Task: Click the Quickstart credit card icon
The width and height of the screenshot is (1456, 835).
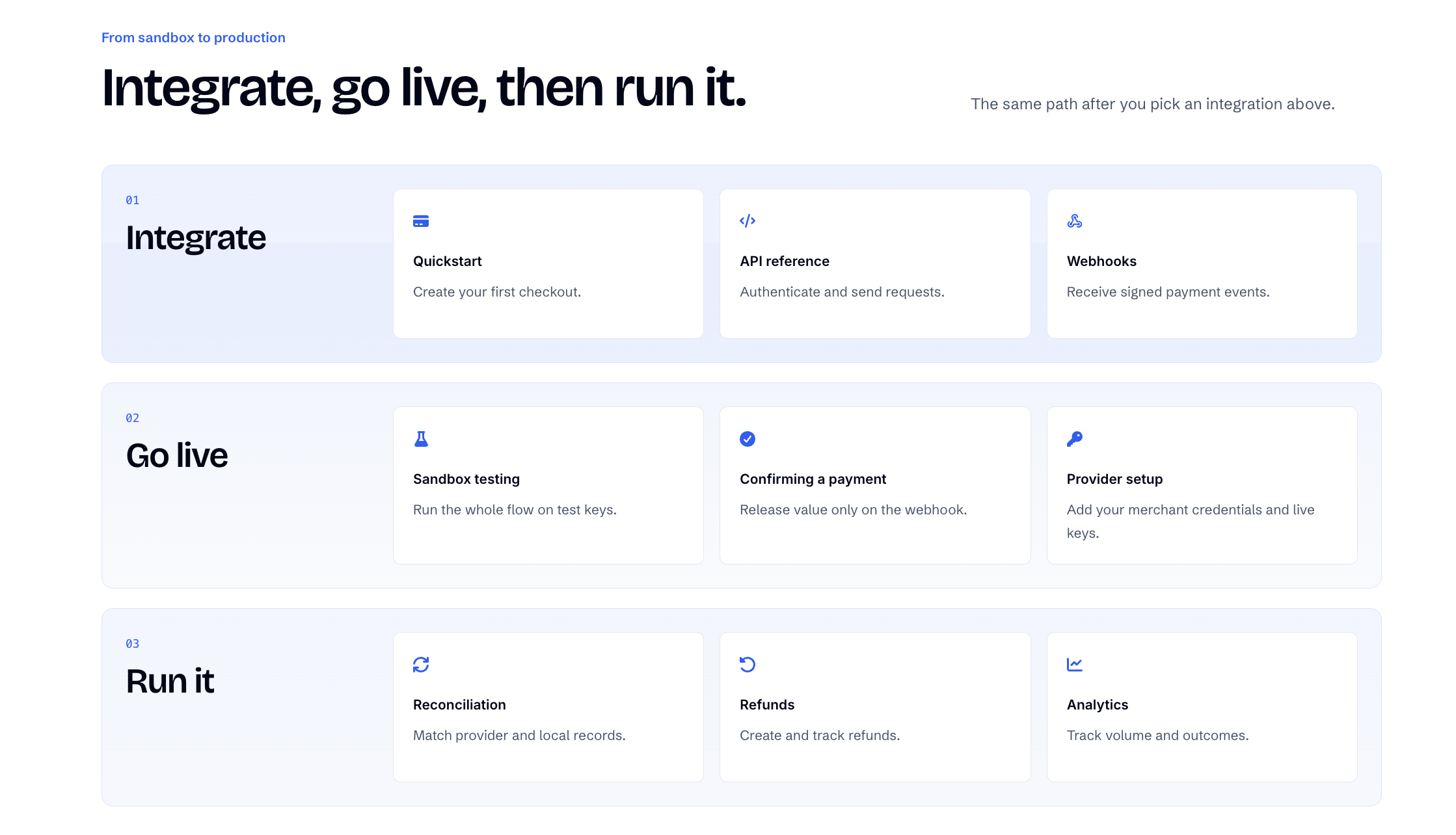Action: click(421, 221)
